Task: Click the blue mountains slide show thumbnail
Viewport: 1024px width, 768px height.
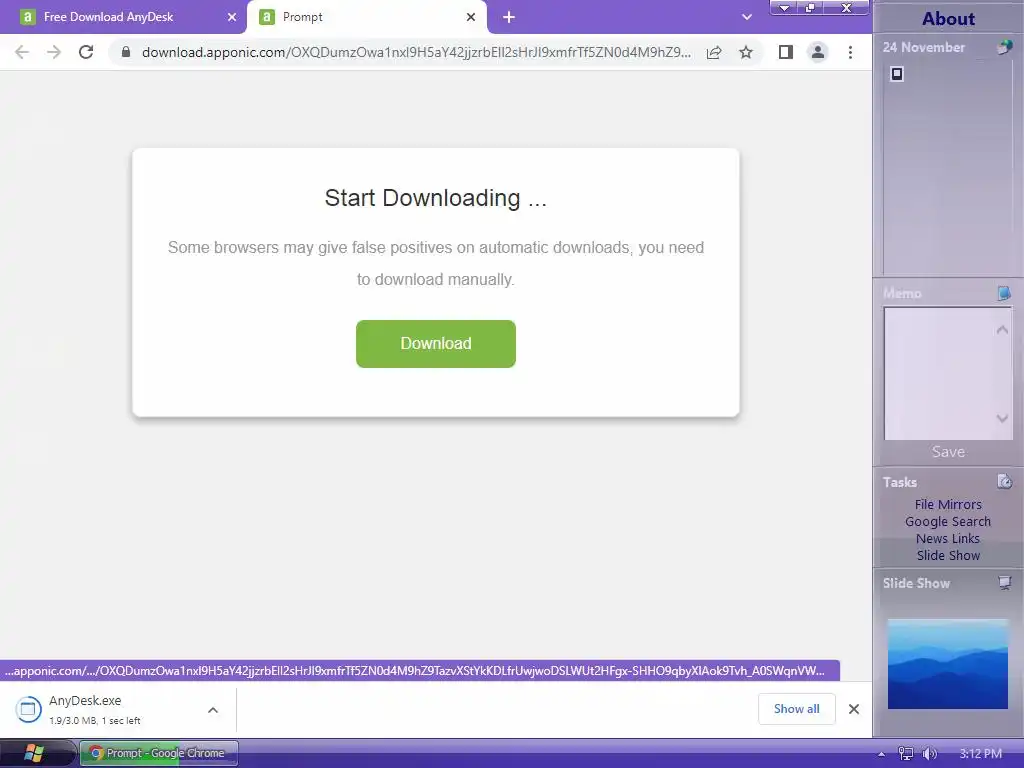Action: 948,664
